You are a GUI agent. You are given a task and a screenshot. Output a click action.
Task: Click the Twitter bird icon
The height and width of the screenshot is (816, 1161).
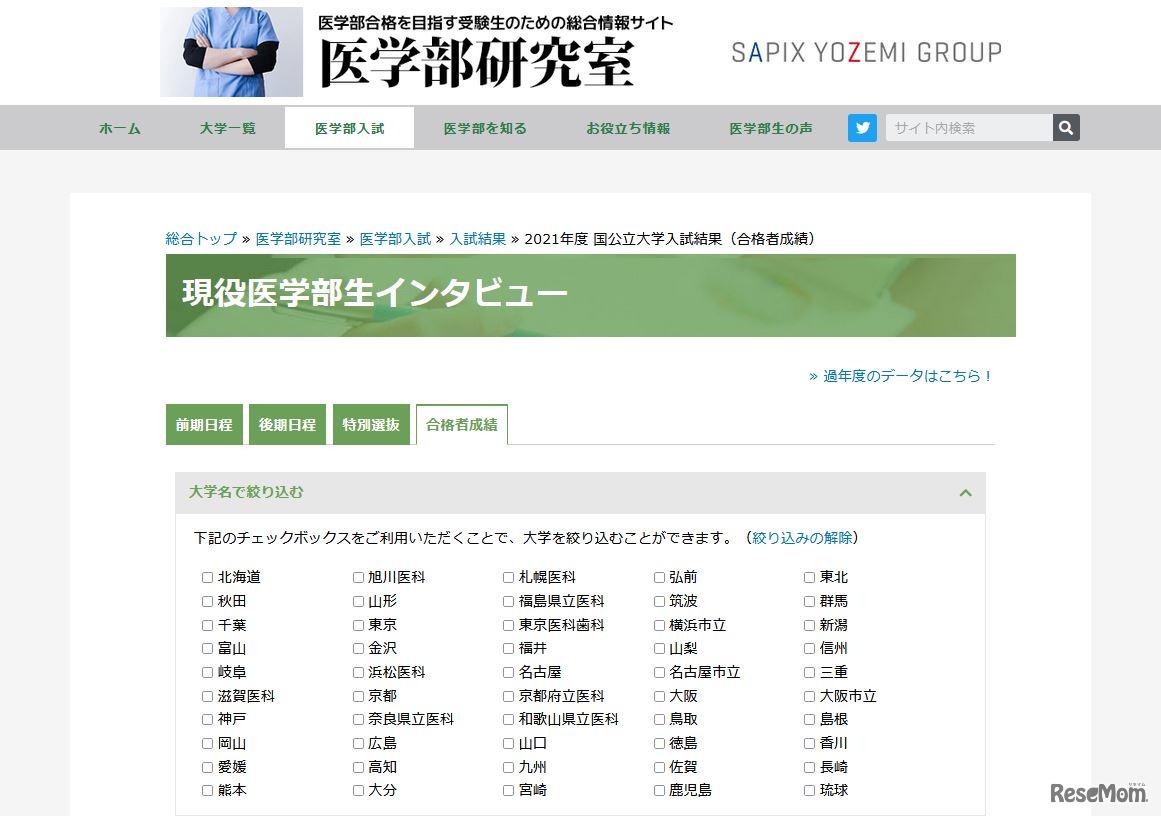[861, 127]
